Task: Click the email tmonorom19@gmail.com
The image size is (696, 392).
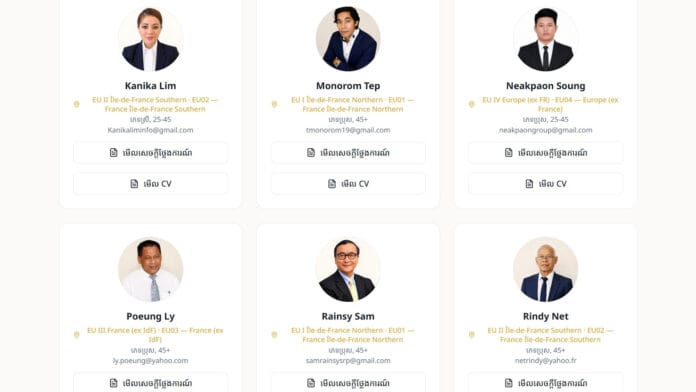Action: [348, 130]
